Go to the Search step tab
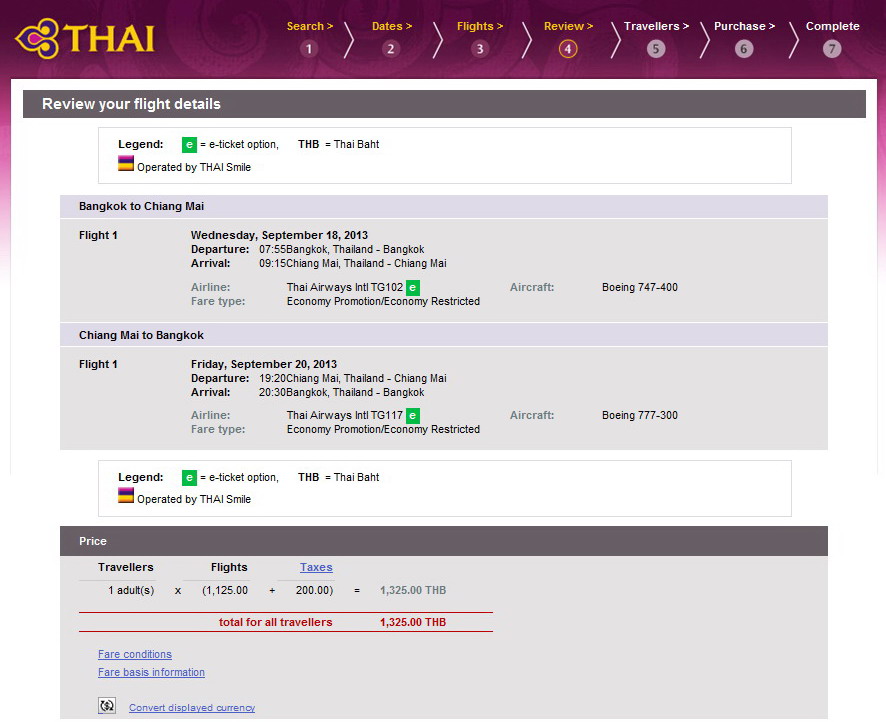Viewport: 886px width, 722px height. (310, 26)
